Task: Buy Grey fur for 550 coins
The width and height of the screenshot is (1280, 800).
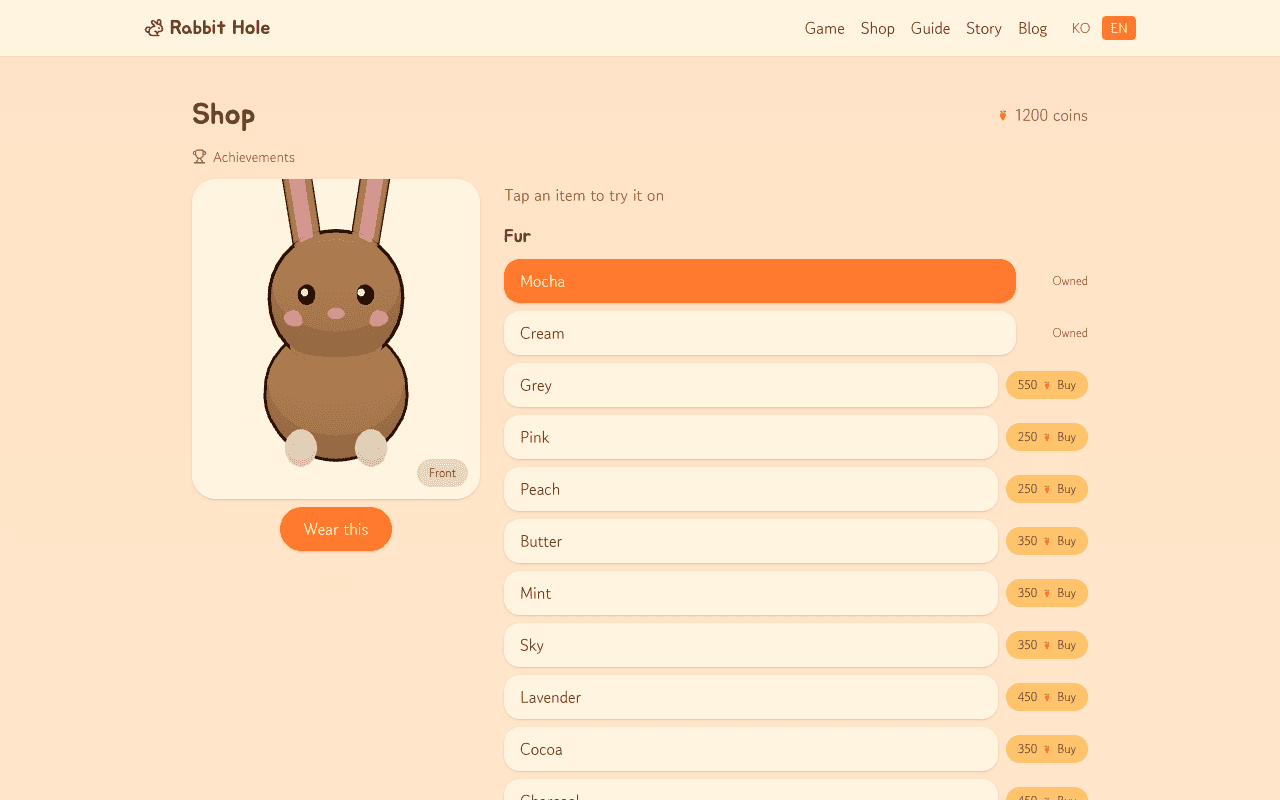Action: click(1047, 385)
